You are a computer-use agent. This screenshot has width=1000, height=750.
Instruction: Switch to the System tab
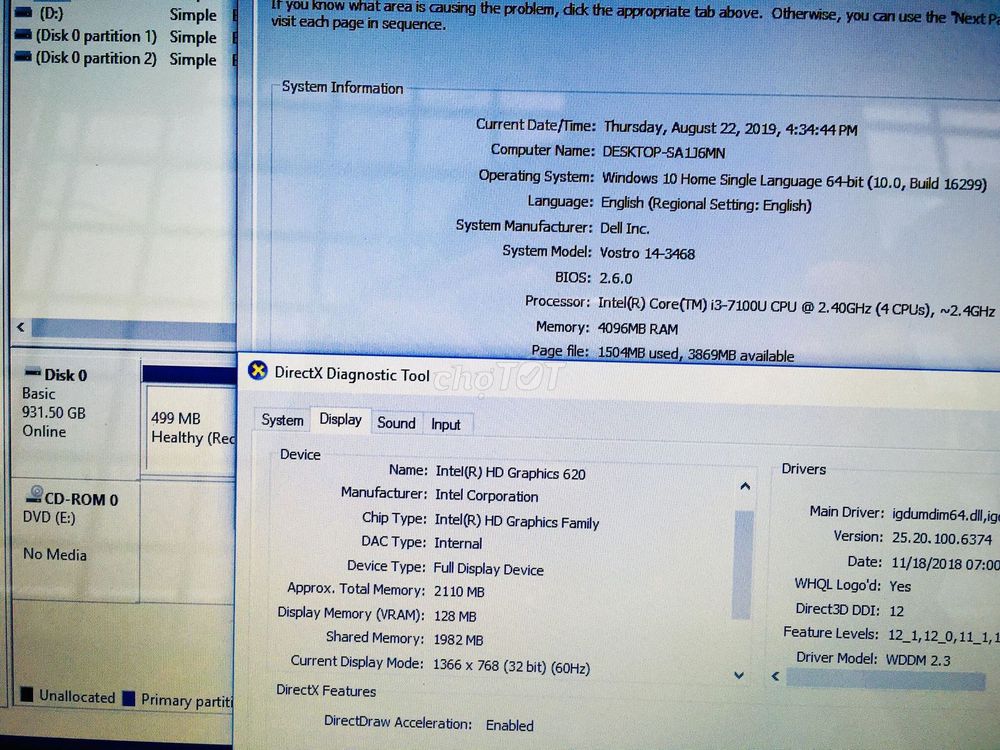[x=282, y=420]
